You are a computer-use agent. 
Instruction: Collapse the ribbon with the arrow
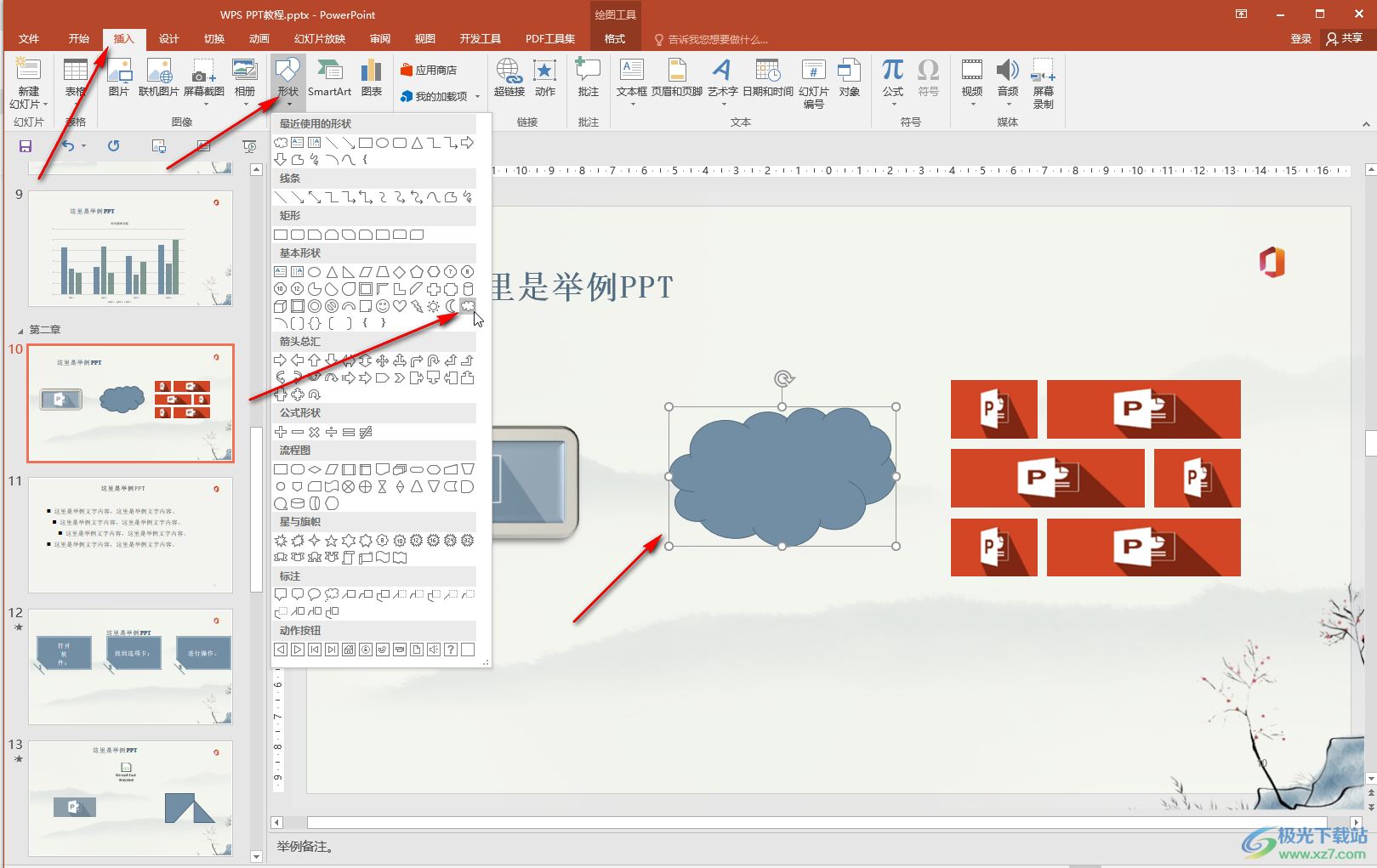tap(1366, 124)
